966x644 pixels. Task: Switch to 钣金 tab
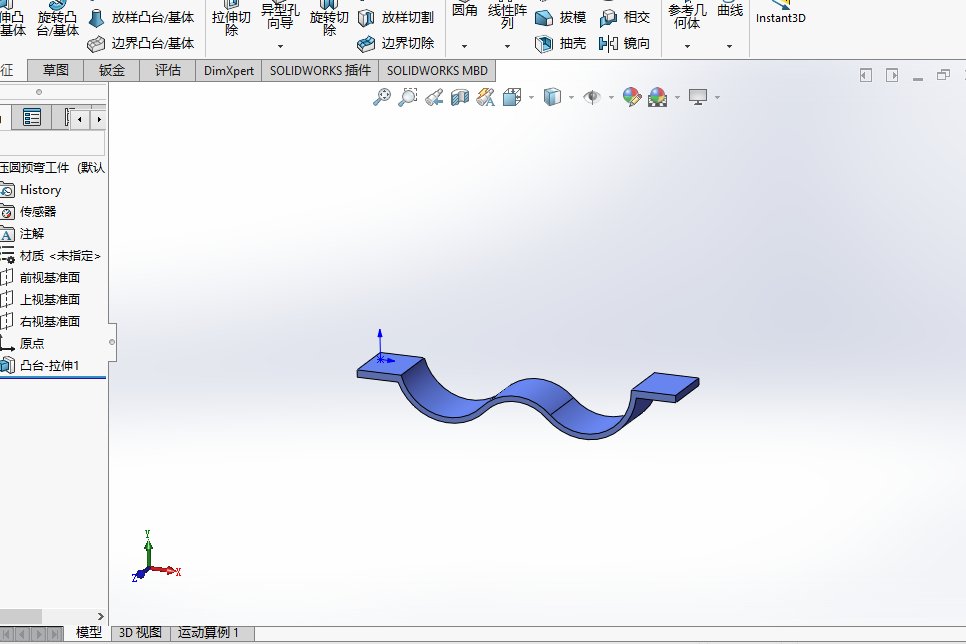point(112,70)
